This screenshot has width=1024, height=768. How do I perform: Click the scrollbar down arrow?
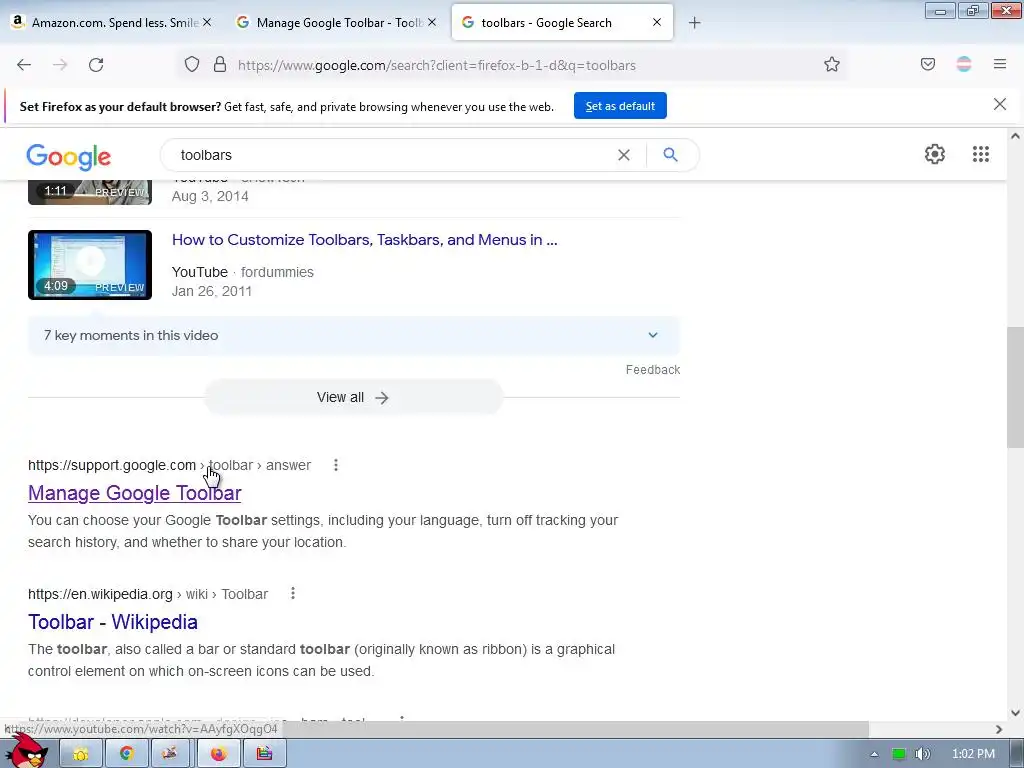(1015, 712)
